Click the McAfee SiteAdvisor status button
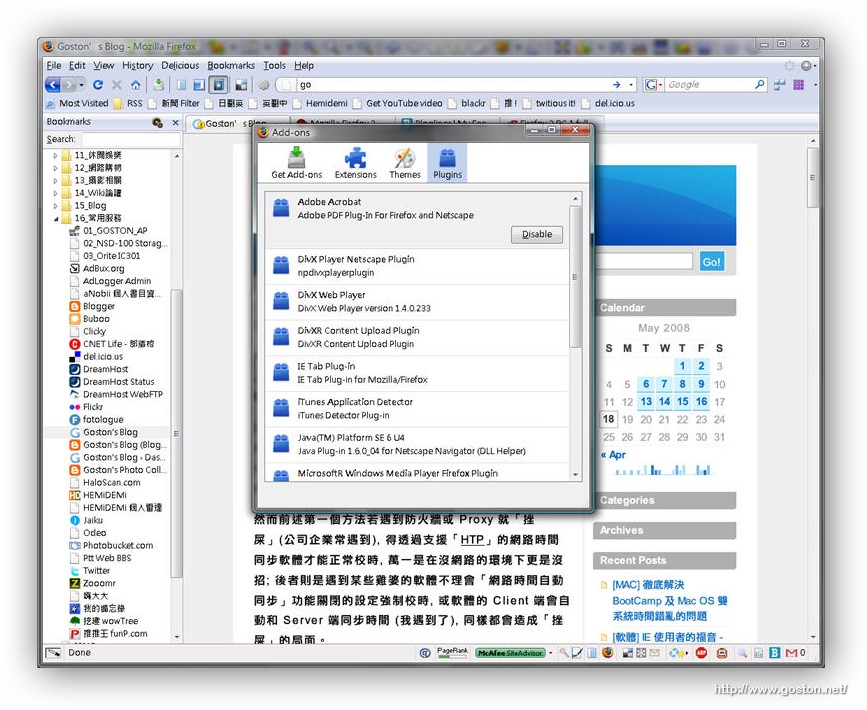The width and height of the screenshot is (867, 710). tap(510, 653)
